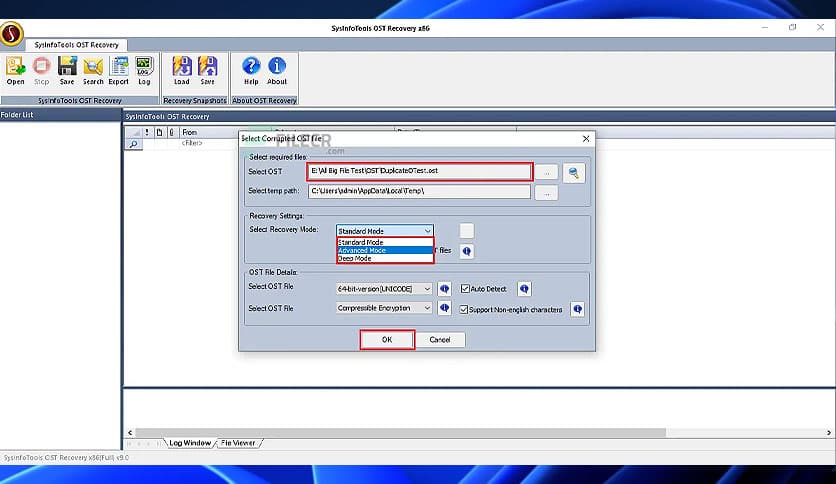Select the SysInfoTools OST Recovery ribbon tab
The height and width of the screenshot is (484, 836).
pyautogui.click(x=76, y=45)
